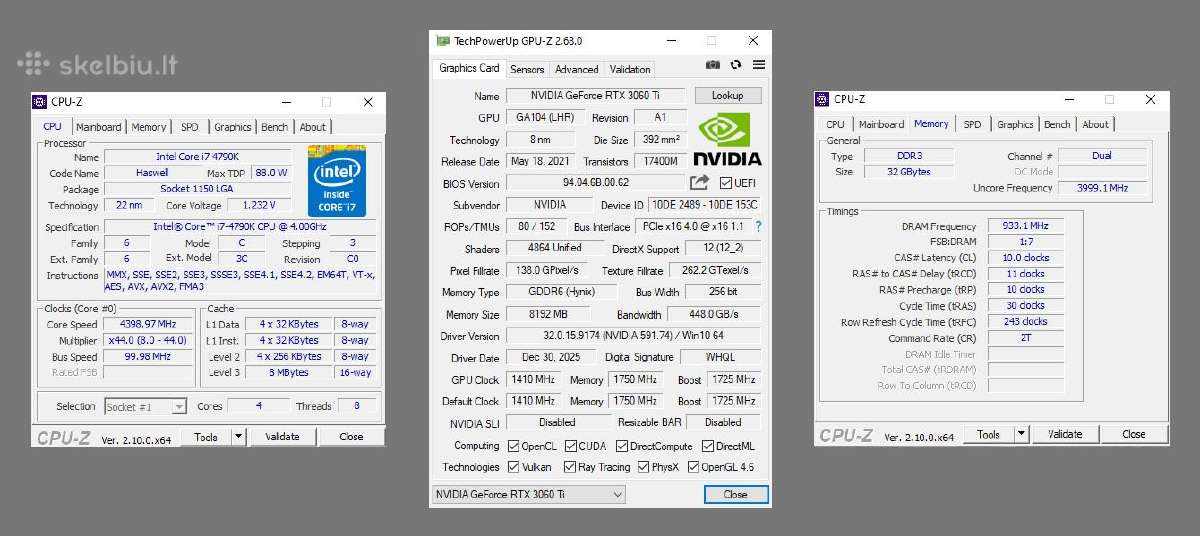This screenshot has height=536, width=1200.
Task: Click the title icon of the CPU tab CPU-Z window
Action: click(x=40, y=102)
